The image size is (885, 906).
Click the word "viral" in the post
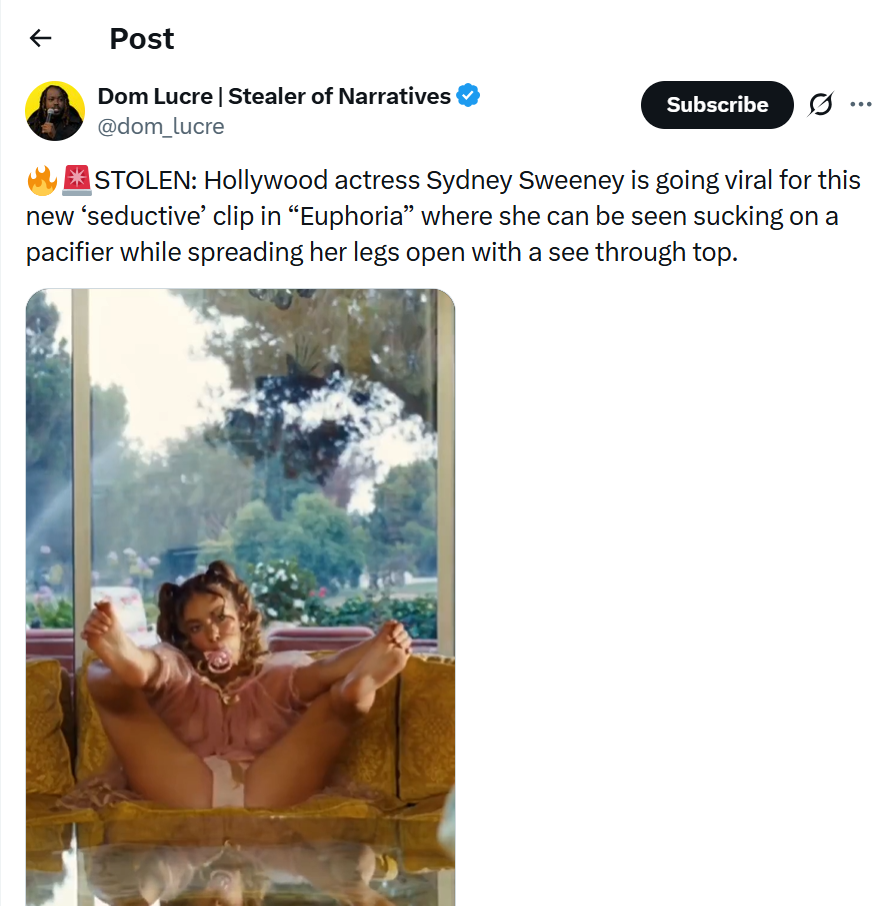(713, 181)
